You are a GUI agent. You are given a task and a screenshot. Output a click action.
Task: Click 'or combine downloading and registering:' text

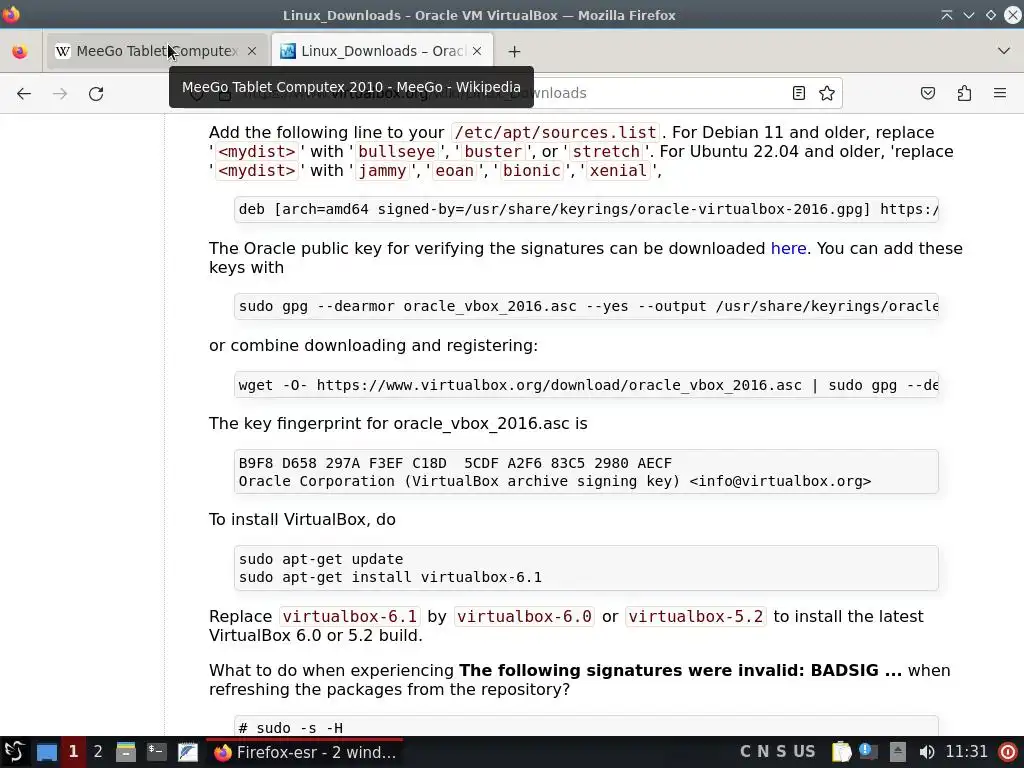tap(374, 345)
